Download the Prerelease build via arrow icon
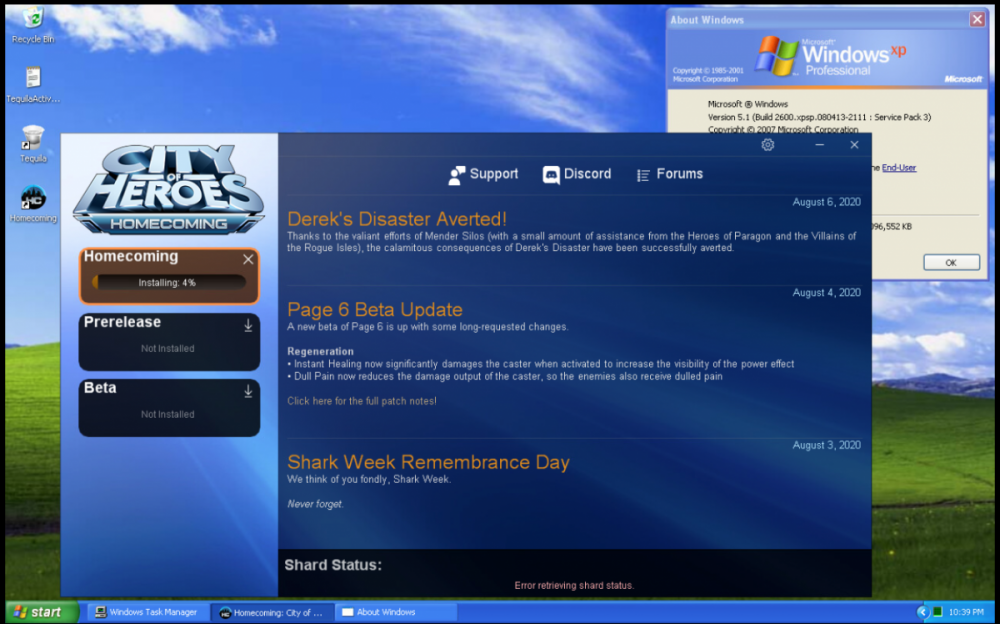1000x624 pixels. pos(248,325)
